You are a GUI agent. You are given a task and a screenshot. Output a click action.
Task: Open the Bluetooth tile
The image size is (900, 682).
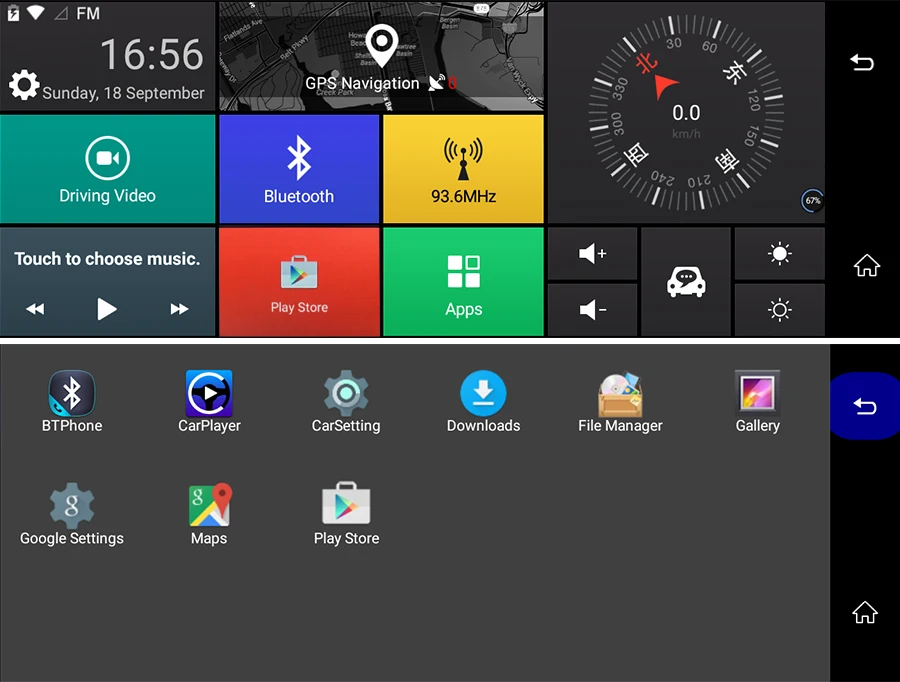(x=299, y=169)
